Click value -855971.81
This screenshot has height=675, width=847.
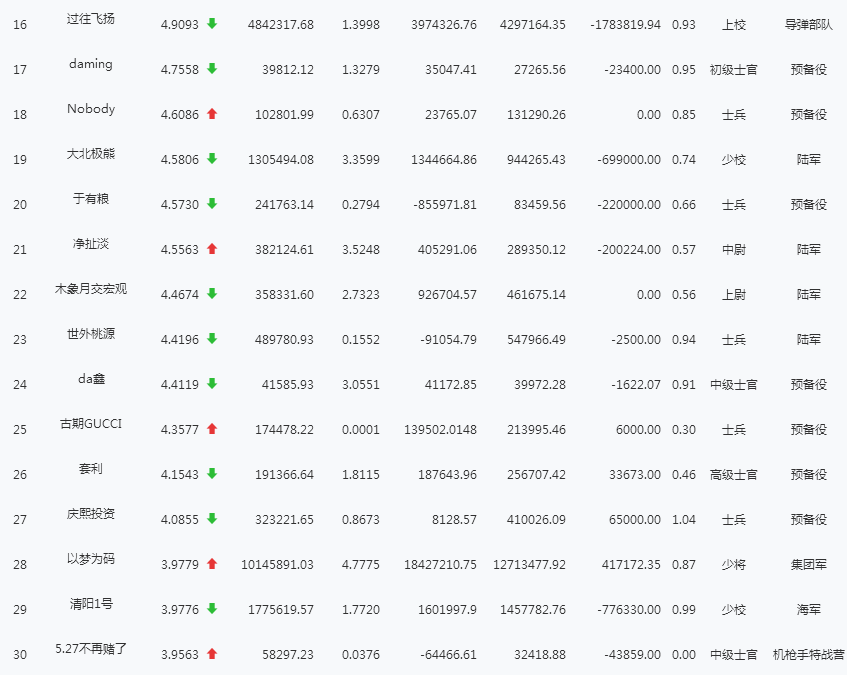point(445,205)
